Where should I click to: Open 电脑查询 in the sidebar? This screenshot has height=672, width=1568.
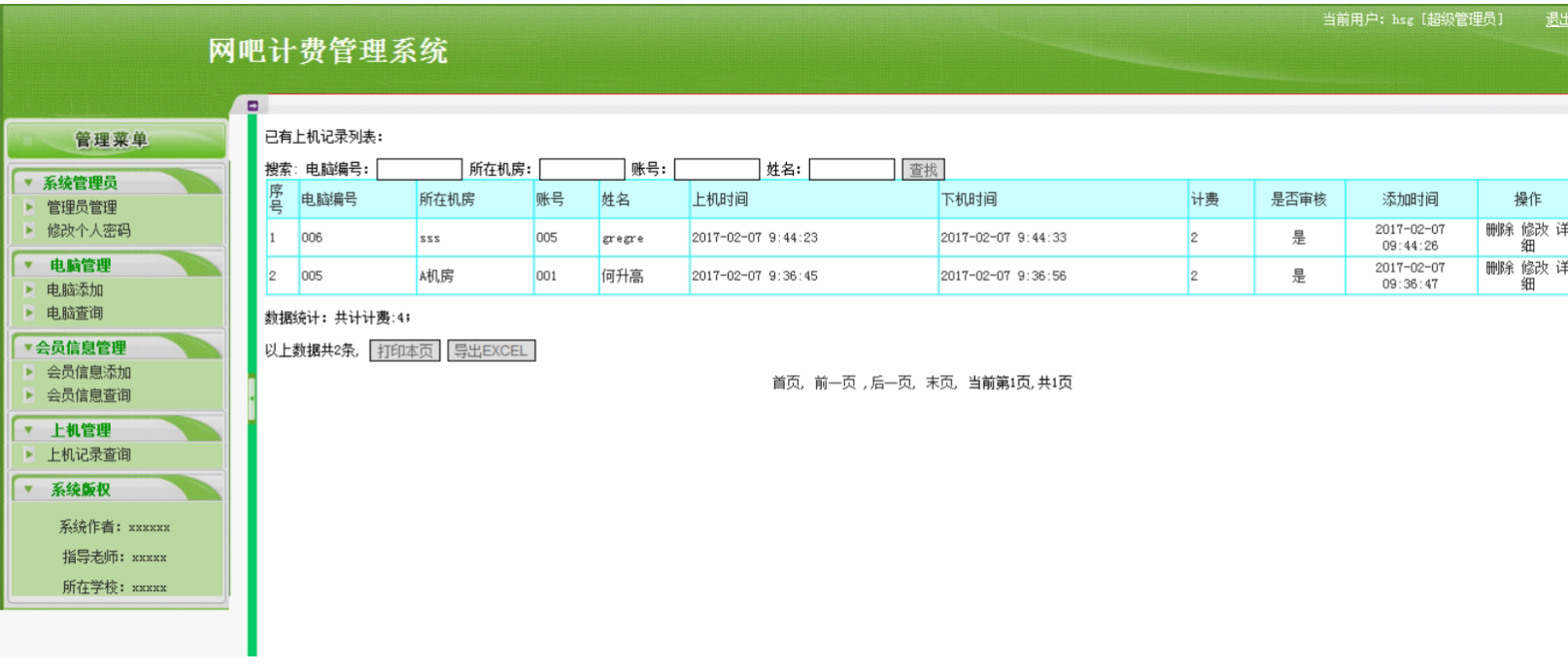75,313
